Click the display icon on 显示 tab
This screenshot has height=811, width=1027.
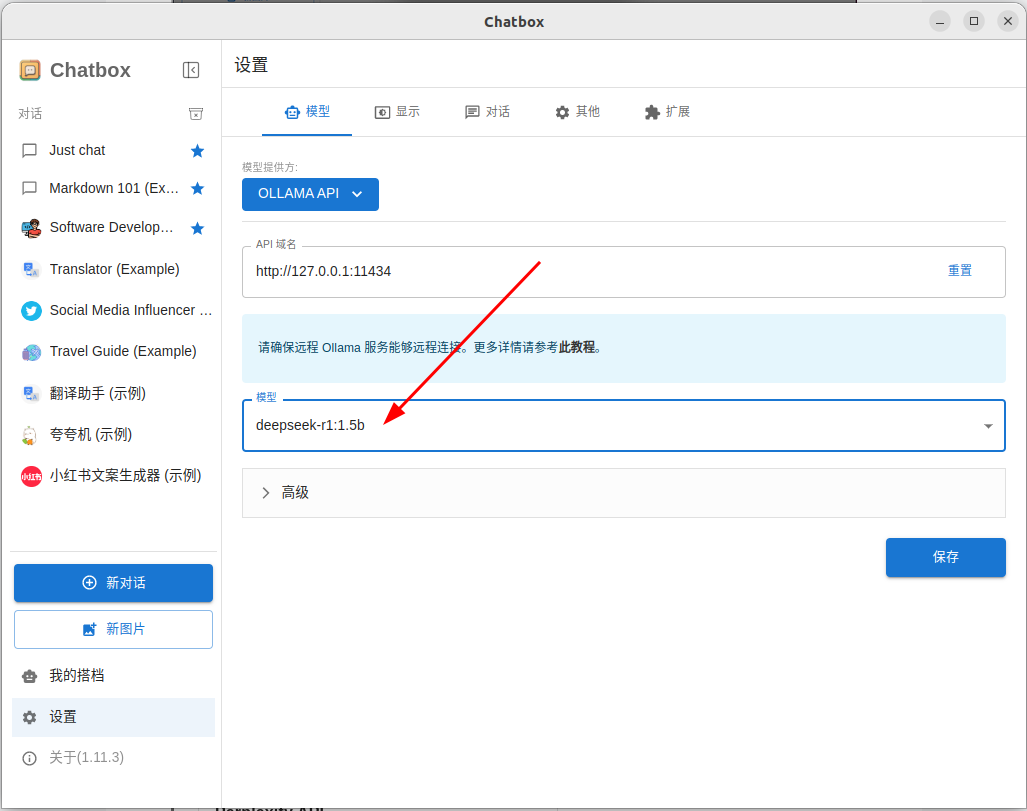click(x=382, y=113)
